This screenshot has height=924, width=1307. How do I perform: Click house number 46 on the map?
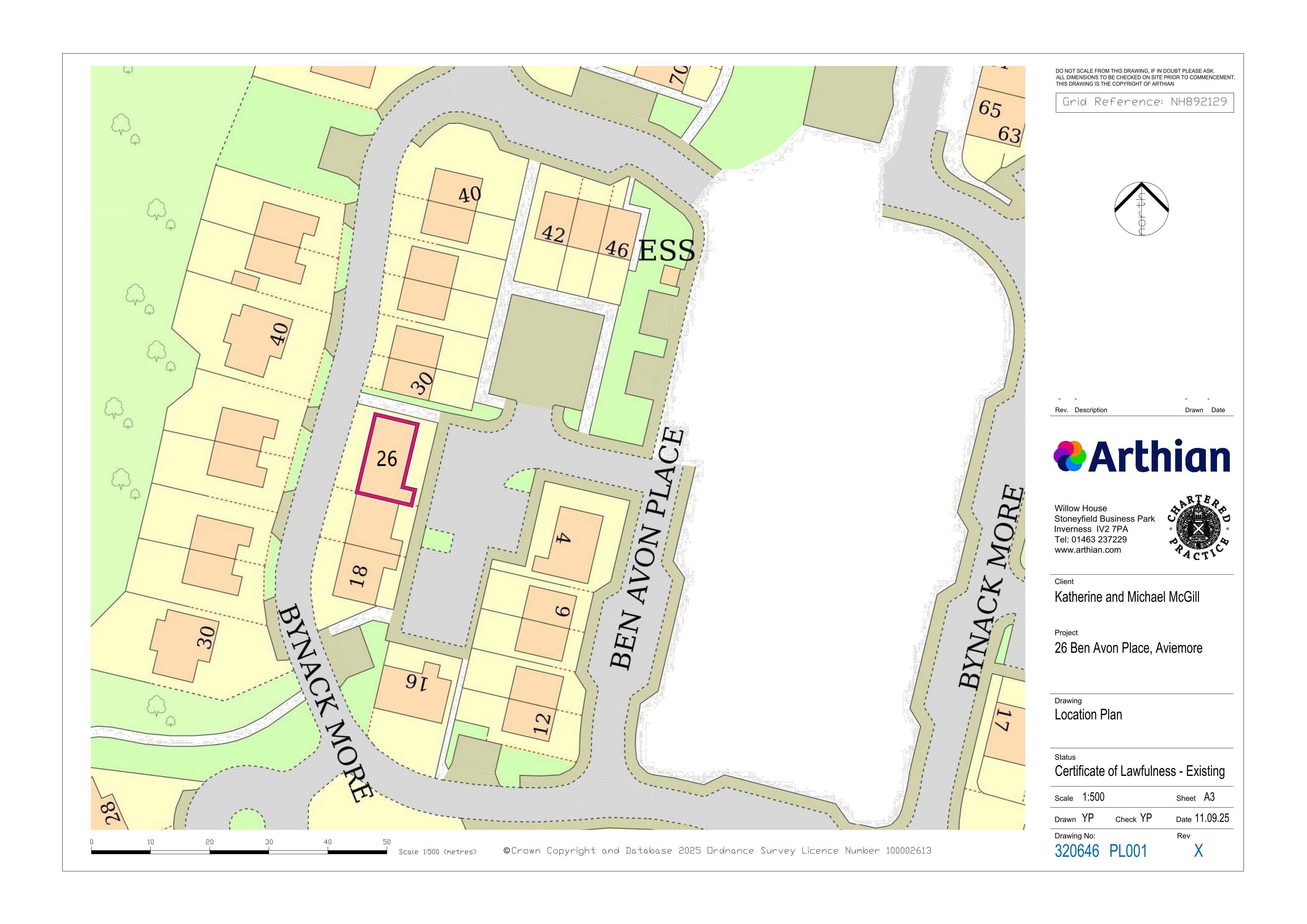[616, 249]
